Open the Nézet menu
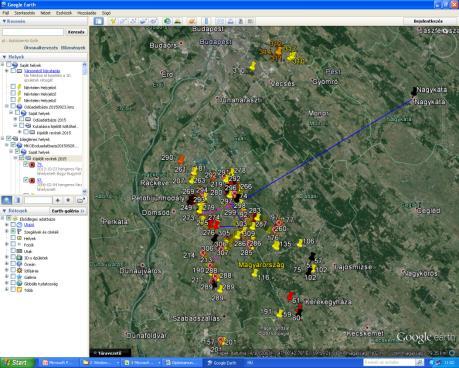 [x=45, y=13]
